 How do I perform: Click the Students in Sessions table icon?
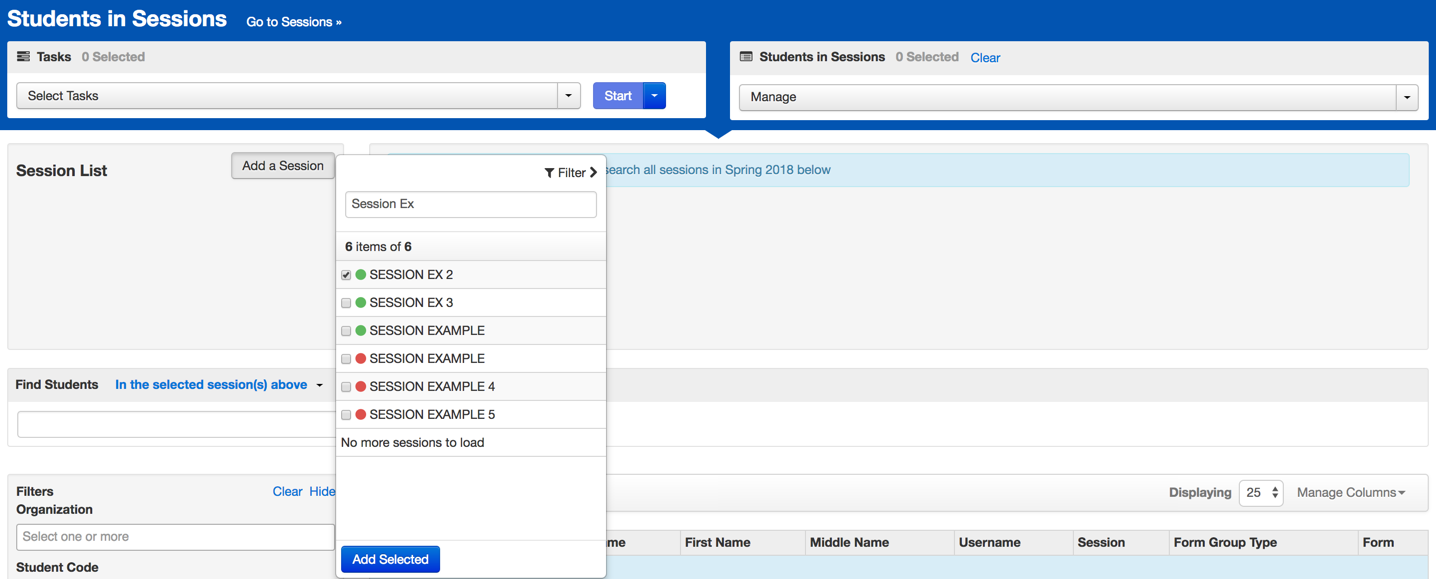746,57
